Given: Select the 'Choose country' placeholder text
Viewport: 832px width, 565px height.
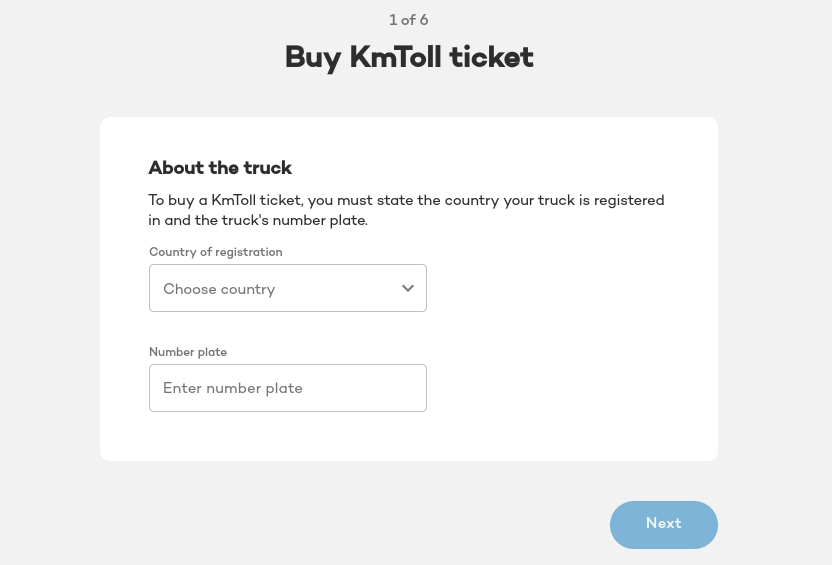Looking at the screenshot, I should (219, 289).
